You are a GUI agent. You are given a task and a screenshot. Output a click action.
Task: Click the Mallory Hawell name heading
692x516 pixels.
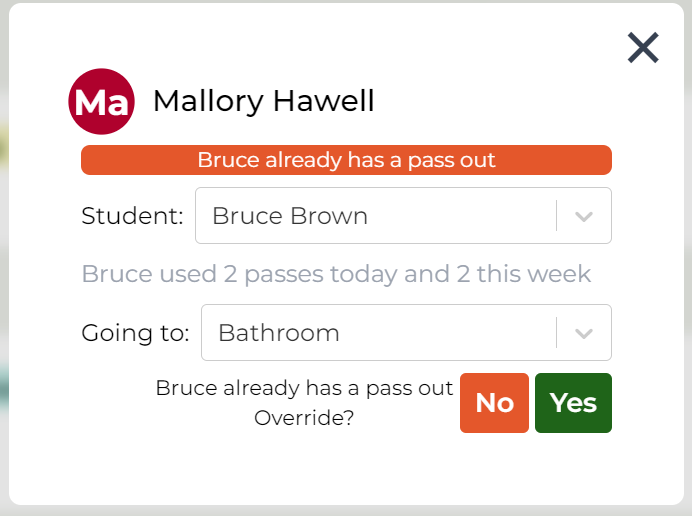pos(263,101)
